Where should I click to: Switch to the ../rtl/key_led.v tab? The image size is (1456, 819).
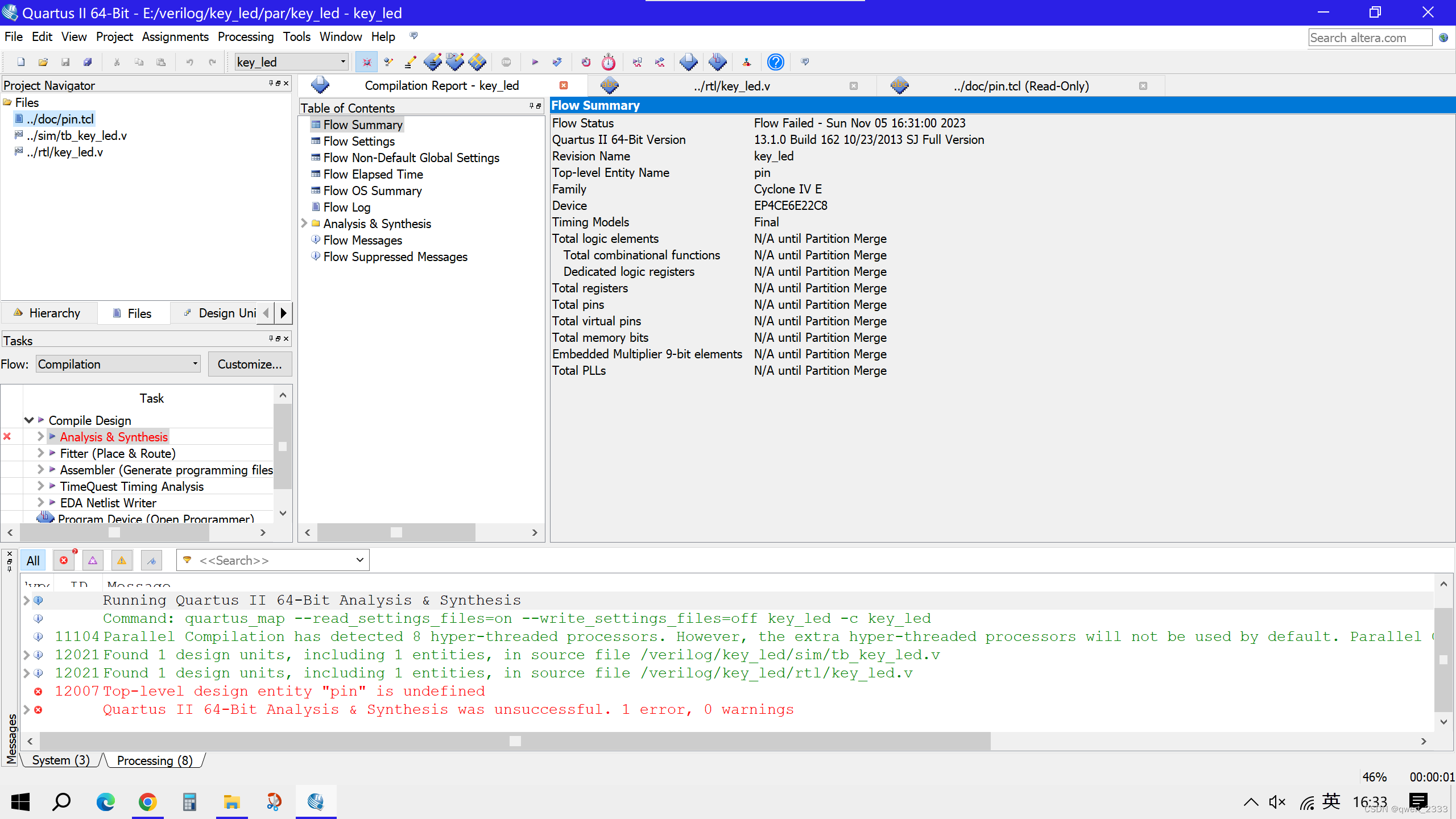[731, 86]
